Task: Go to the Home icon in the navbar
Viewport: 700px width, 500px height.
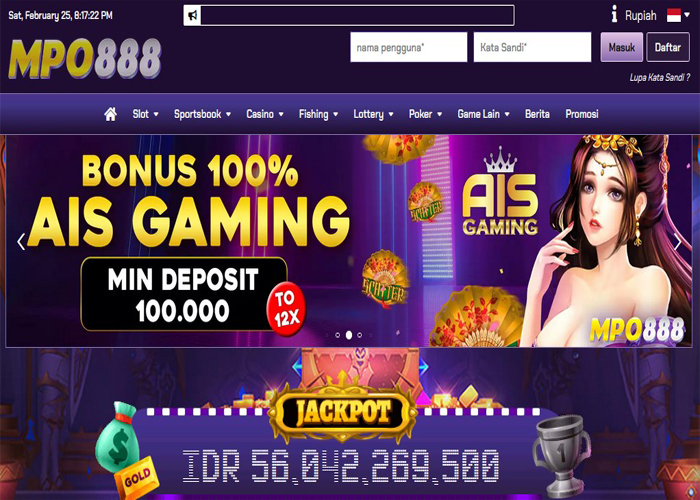Action: click(110, 114)
